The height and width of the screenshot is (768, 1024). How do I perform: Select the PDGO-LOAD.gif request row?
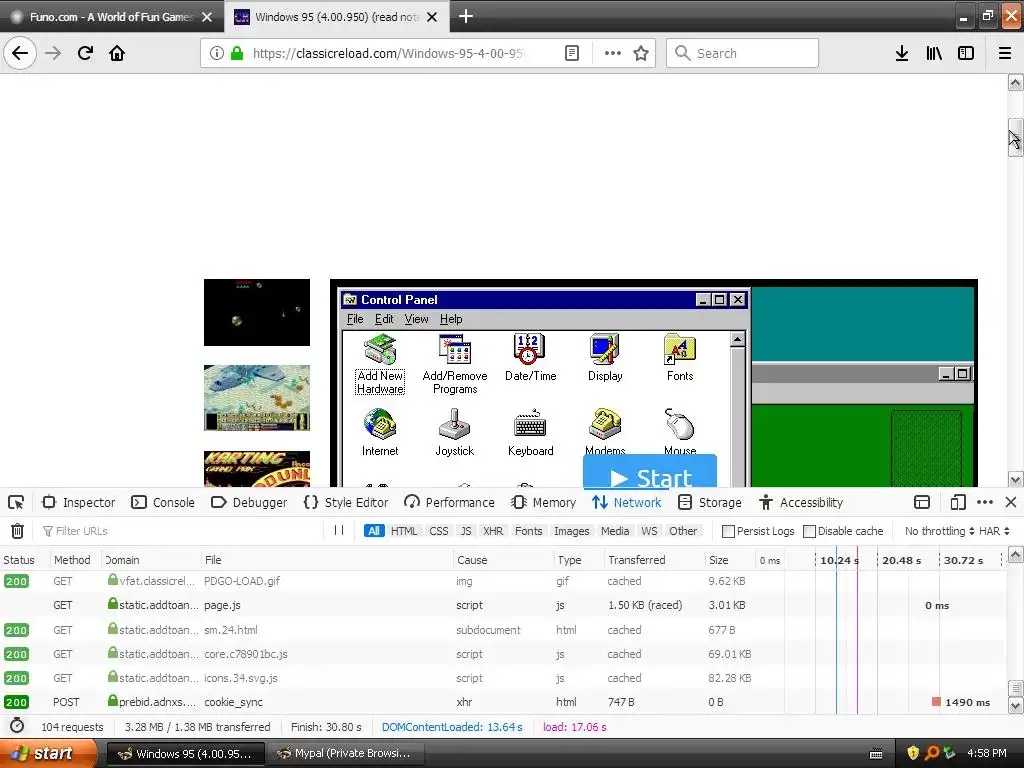pos(503,581)
